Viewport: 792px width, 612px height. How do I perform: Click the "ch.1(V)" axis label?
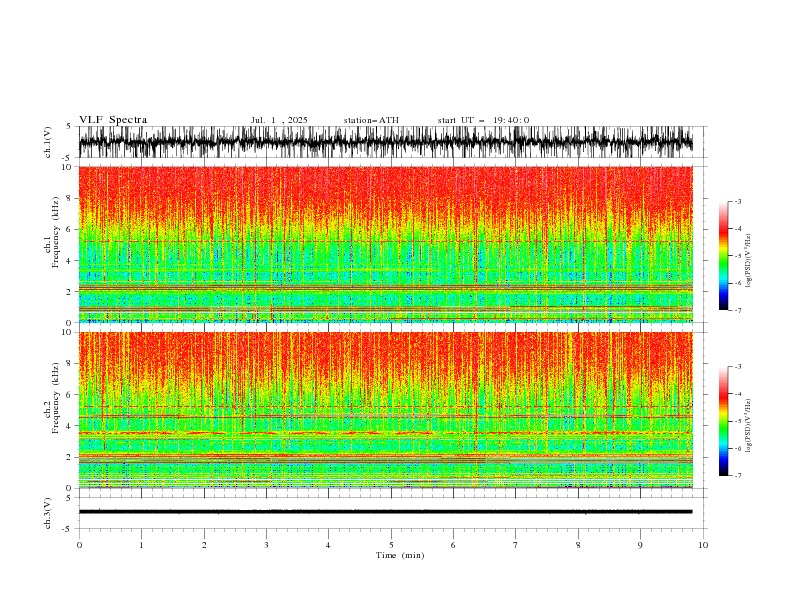click(x=48, y=142)
